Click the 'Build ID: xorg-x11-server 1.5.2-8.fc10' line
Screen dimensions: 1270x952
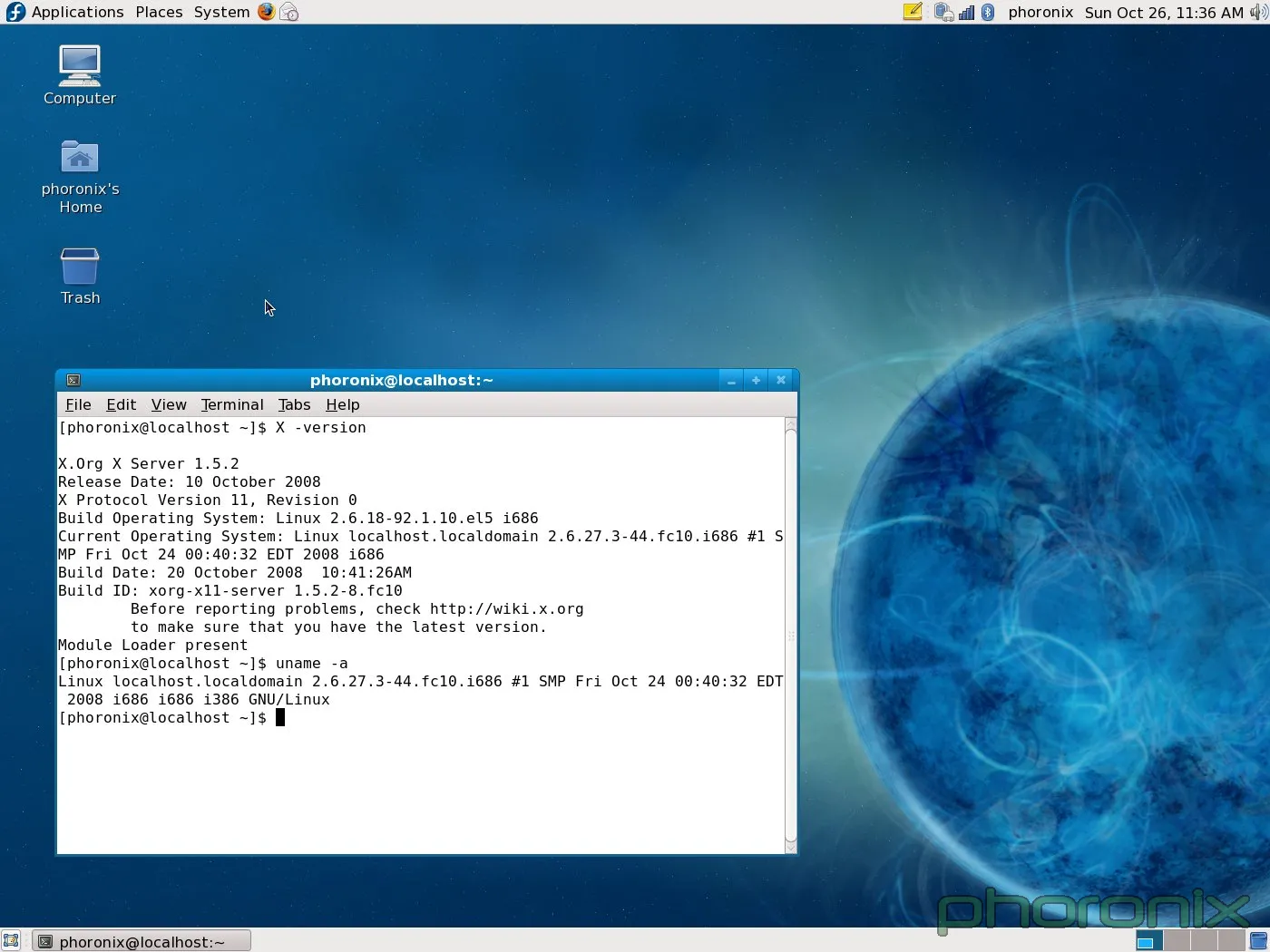pyautogui.click(x=230, y=590)
